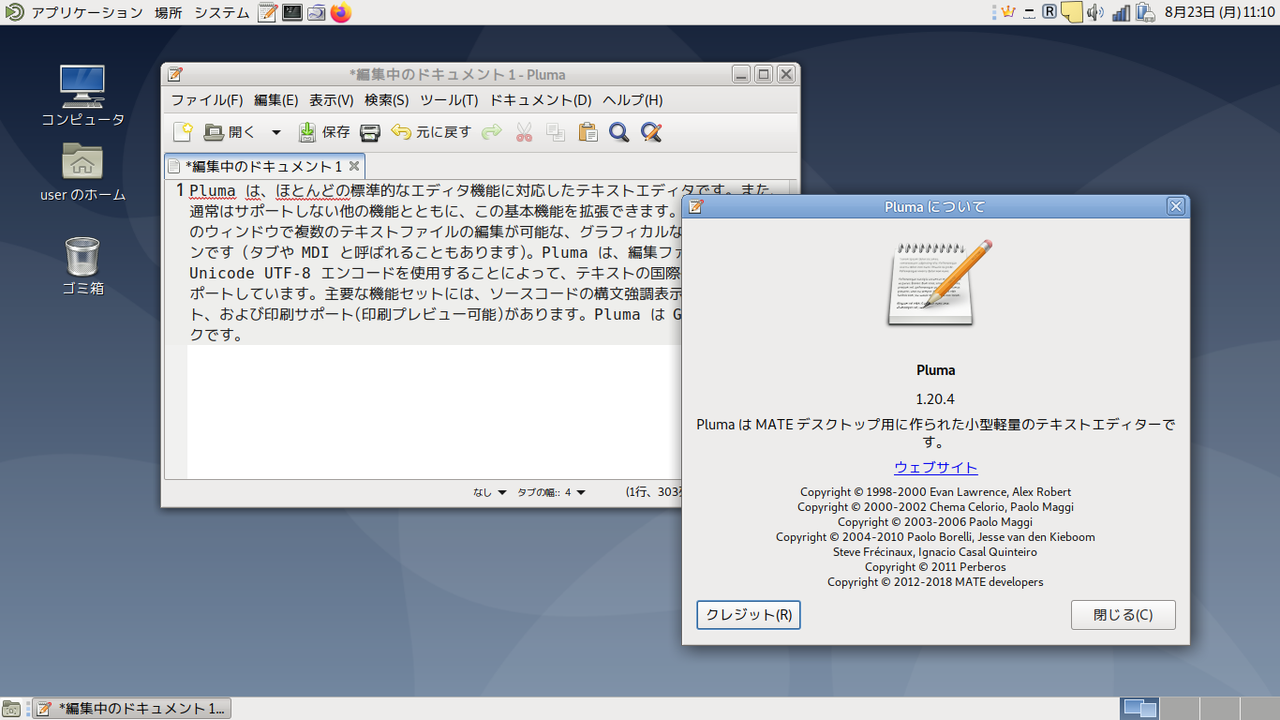
Task: Create a new document in Pluma toolbar
Action: [182, 132]
